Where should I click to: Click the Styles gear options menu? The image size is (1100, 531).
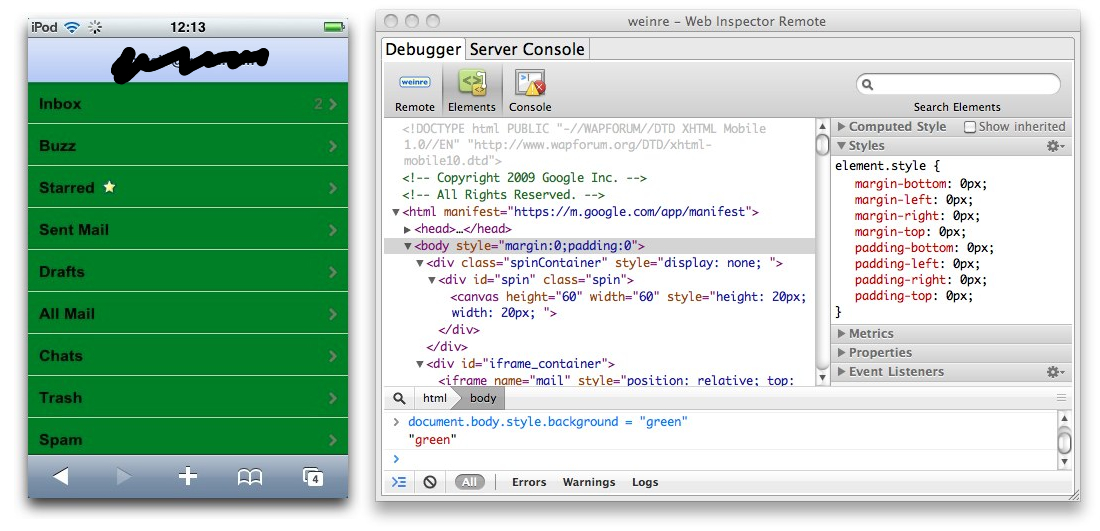tap(1055, 146)
